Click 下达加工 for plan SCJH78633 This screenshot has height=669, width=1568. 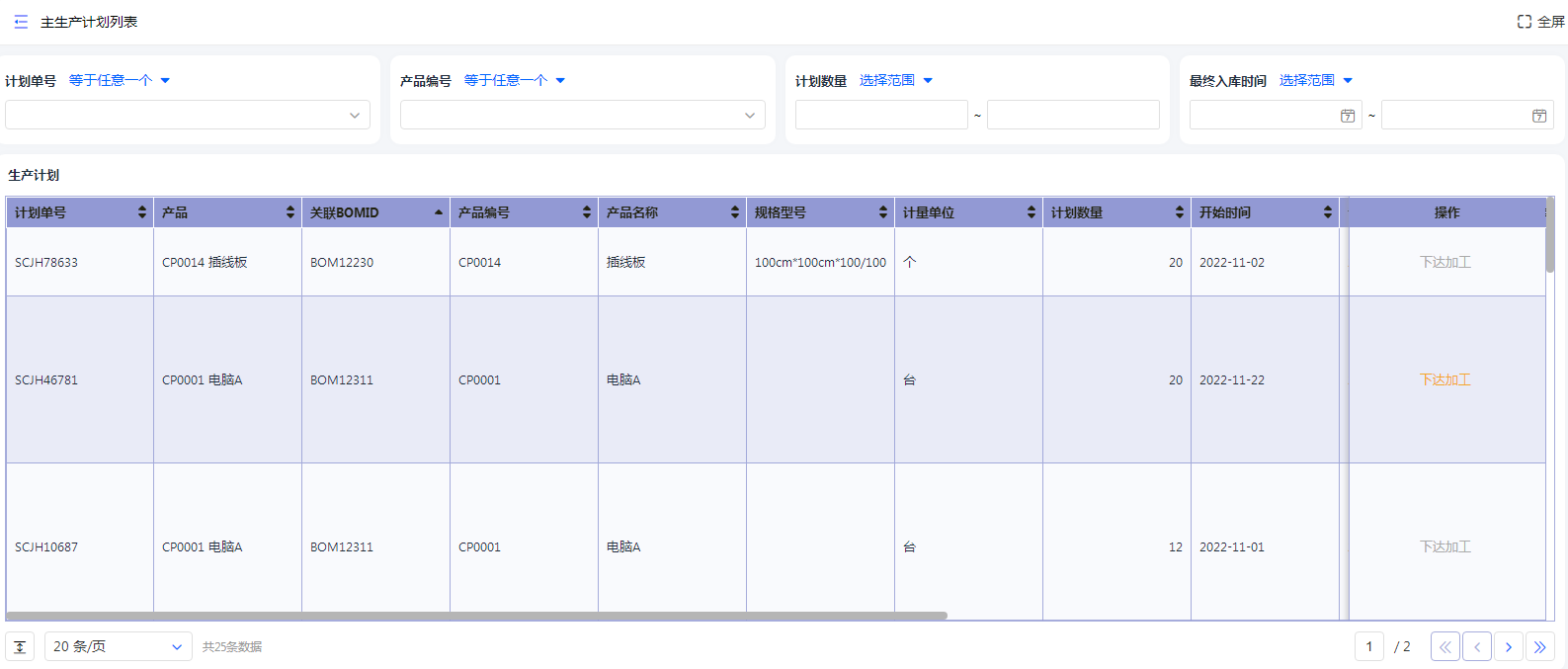[x=1444, y=262]
